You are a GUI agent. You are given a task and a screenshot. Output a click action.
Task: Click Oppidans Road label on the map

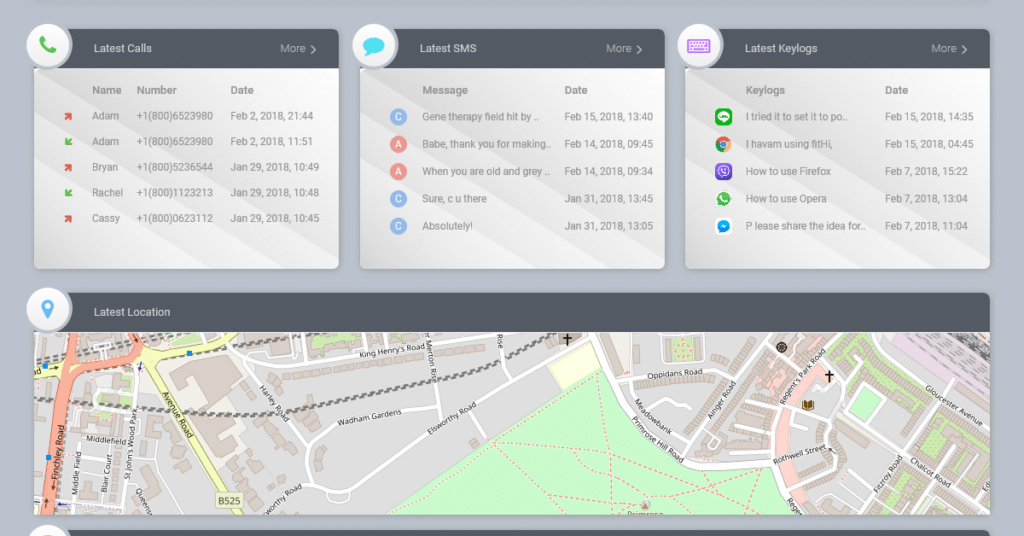(675, 374)
